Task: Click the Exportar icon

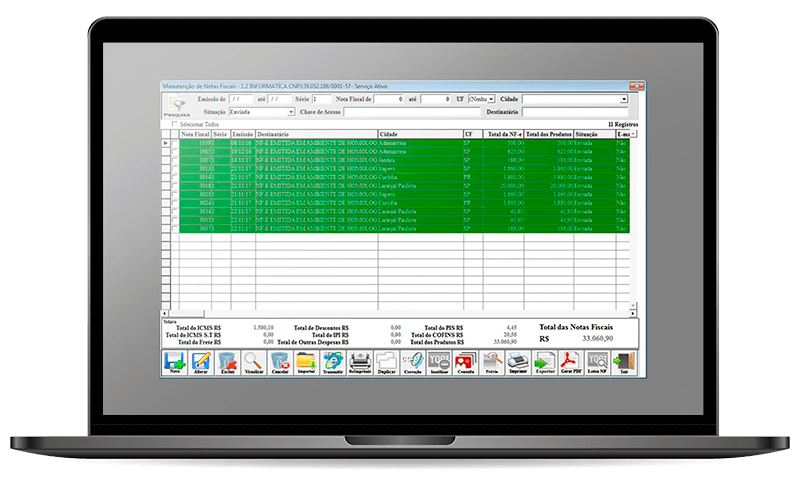Action: coord(543,362)
